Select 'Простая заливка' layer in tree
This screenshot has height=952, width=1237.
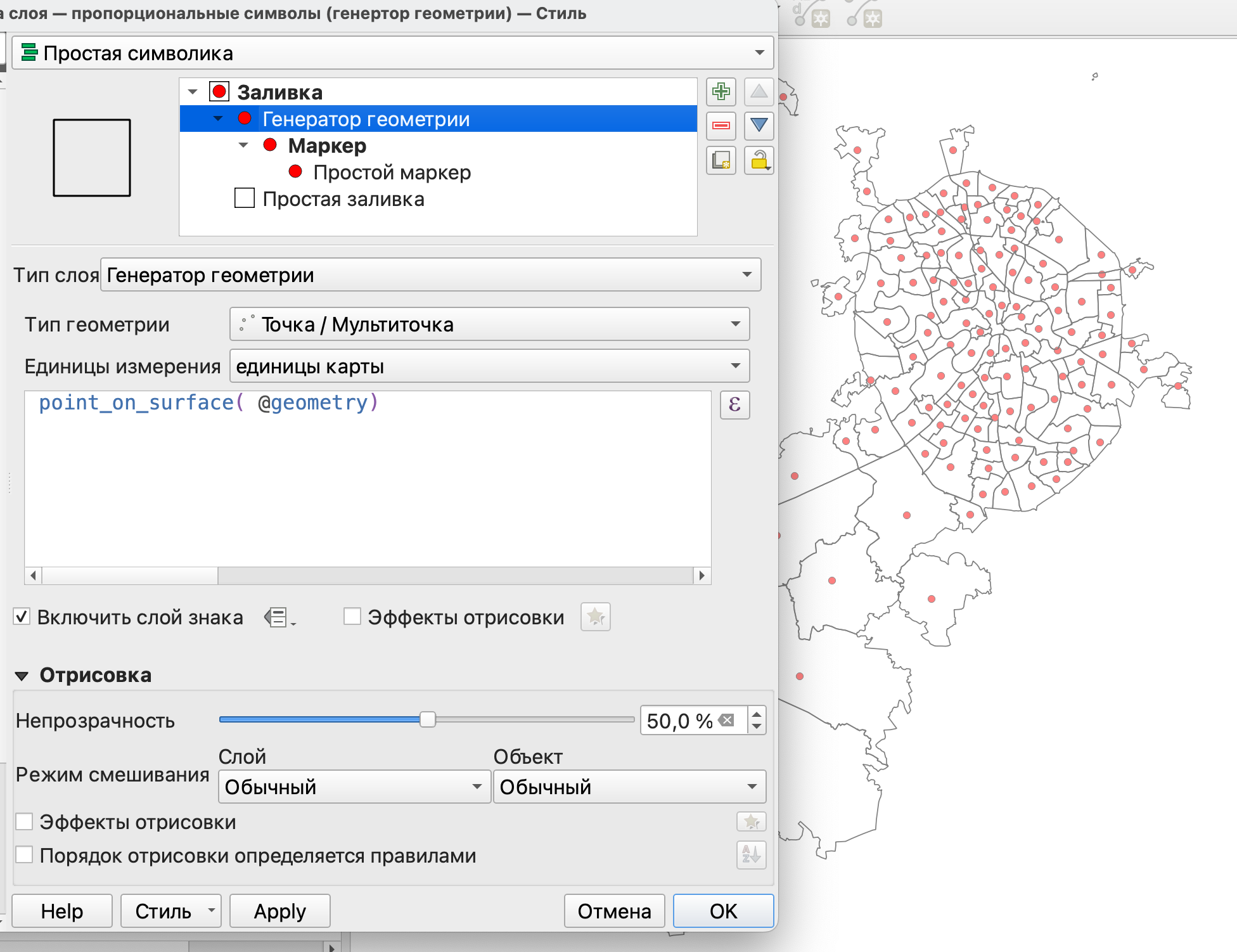343,199
